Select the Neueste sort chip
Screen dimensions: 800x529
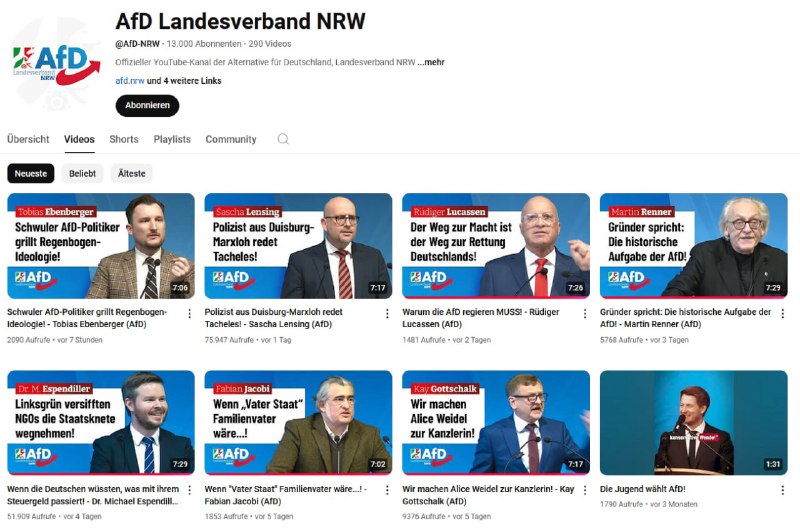[31, 173]
